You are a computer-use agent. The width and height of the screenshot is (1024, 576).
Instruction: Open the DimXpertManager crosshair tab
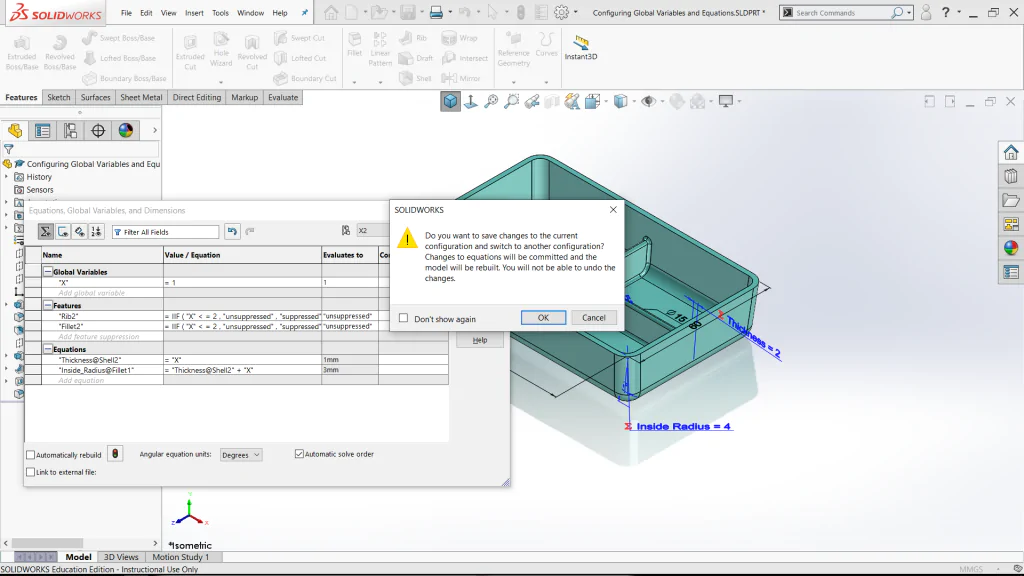98,131
